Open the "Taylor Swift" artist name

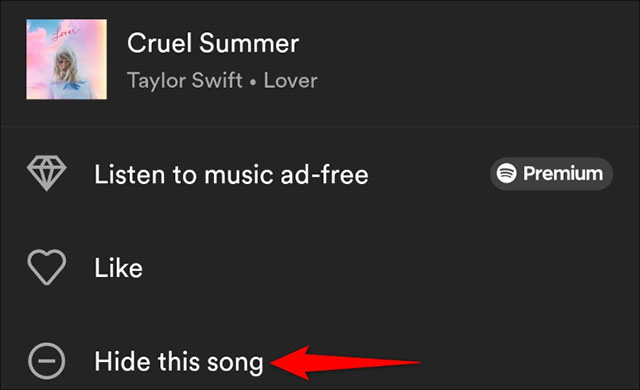point(185,80)
